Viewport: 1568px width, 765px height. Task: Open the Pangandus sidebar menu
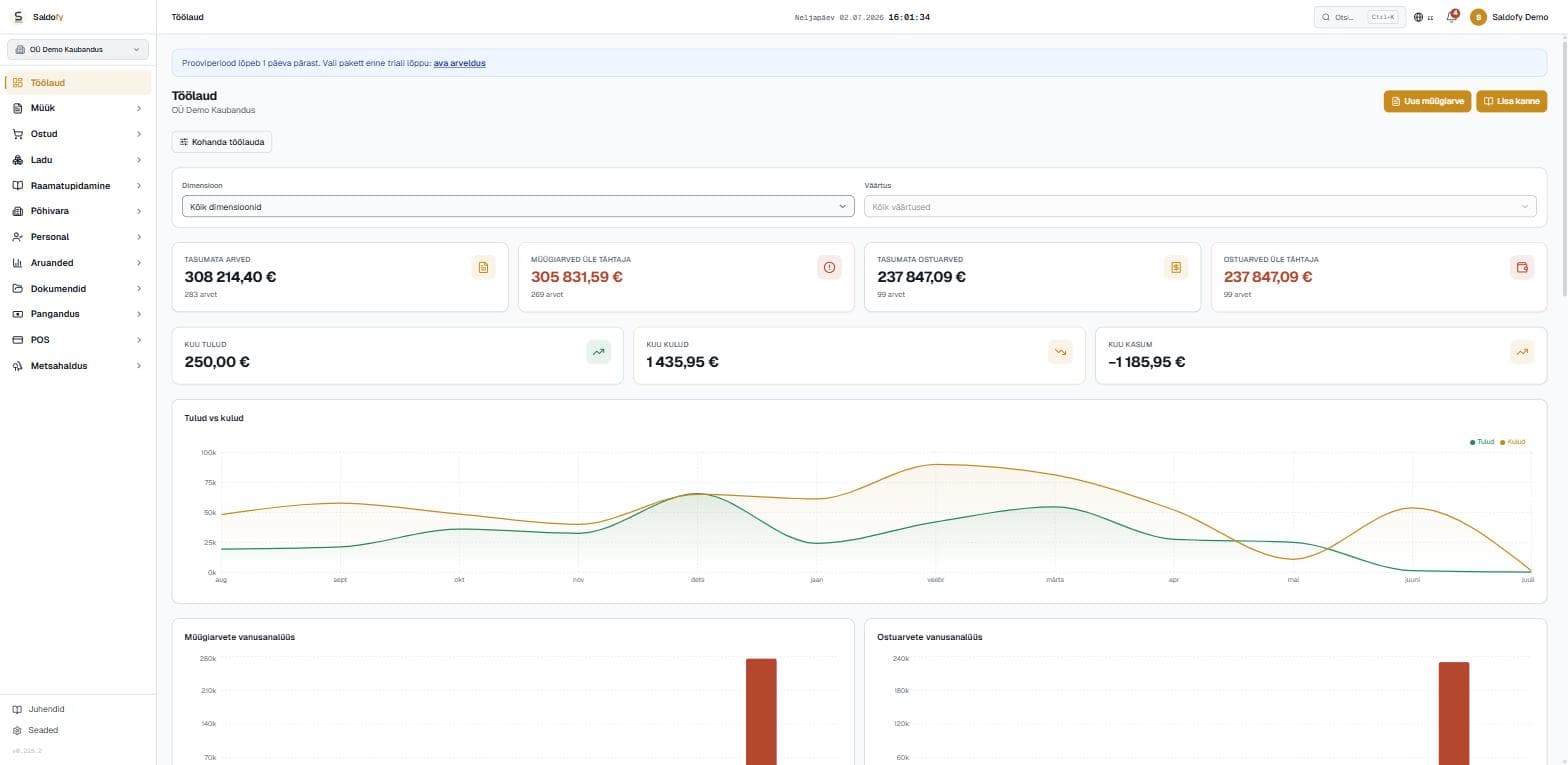click(x=78, y=314)
